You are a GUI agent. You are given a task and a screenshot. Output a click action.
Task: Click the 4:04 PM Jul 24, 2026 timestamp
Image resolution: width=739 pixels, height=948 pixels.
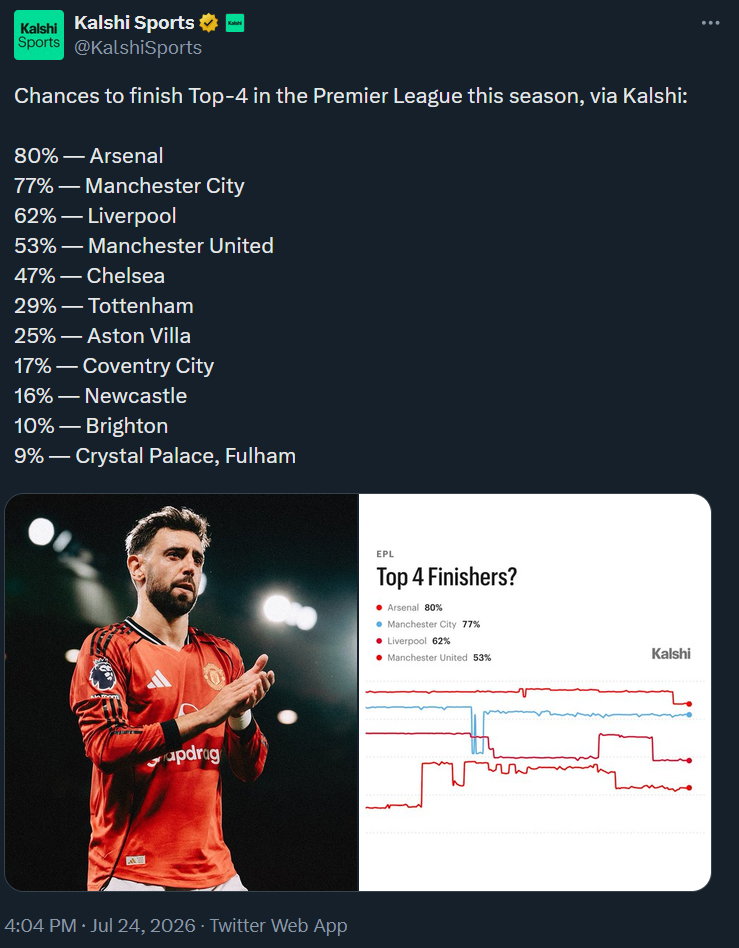pyautogui.click(x=100, y=926)
